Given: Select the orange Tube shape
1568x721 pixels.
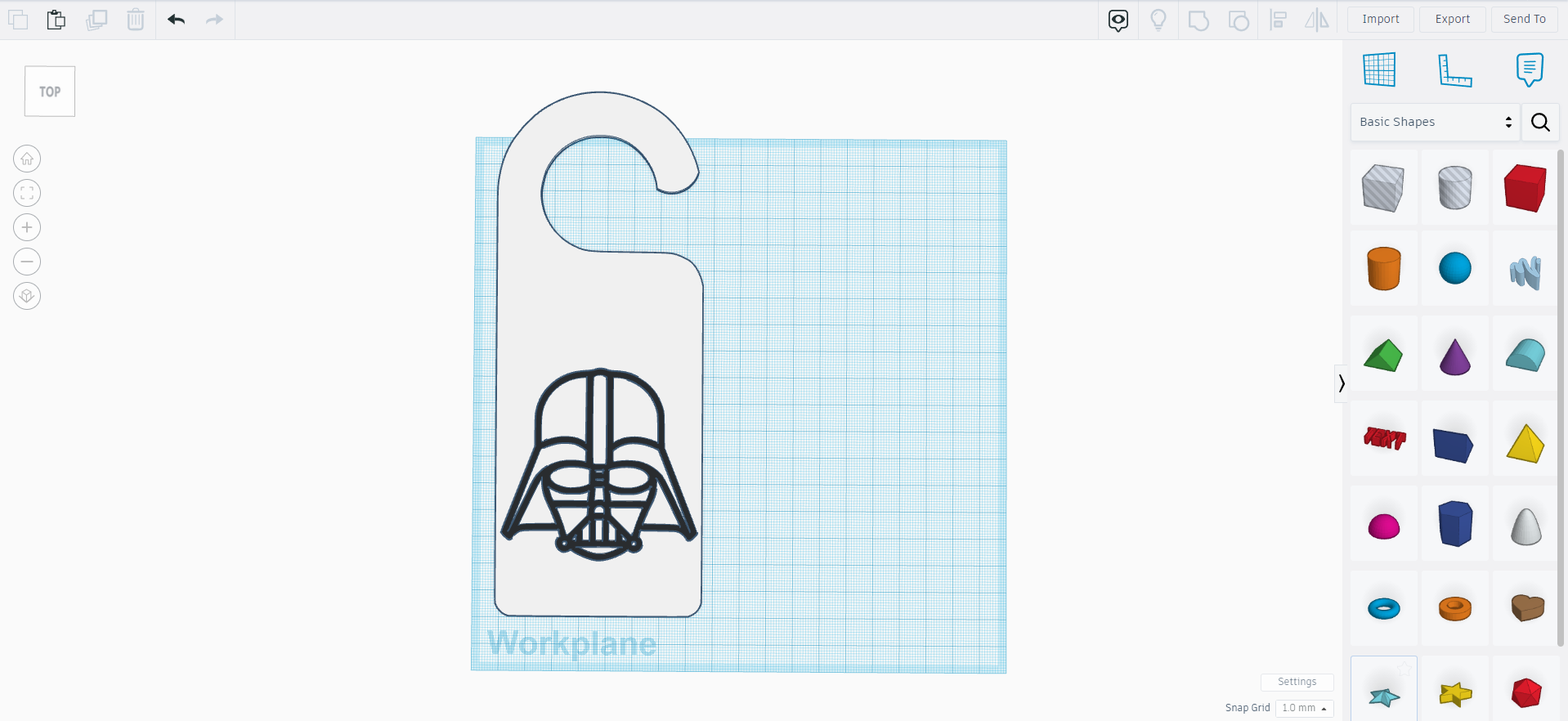Looking at the screenshot, I should click(1454, 608).
